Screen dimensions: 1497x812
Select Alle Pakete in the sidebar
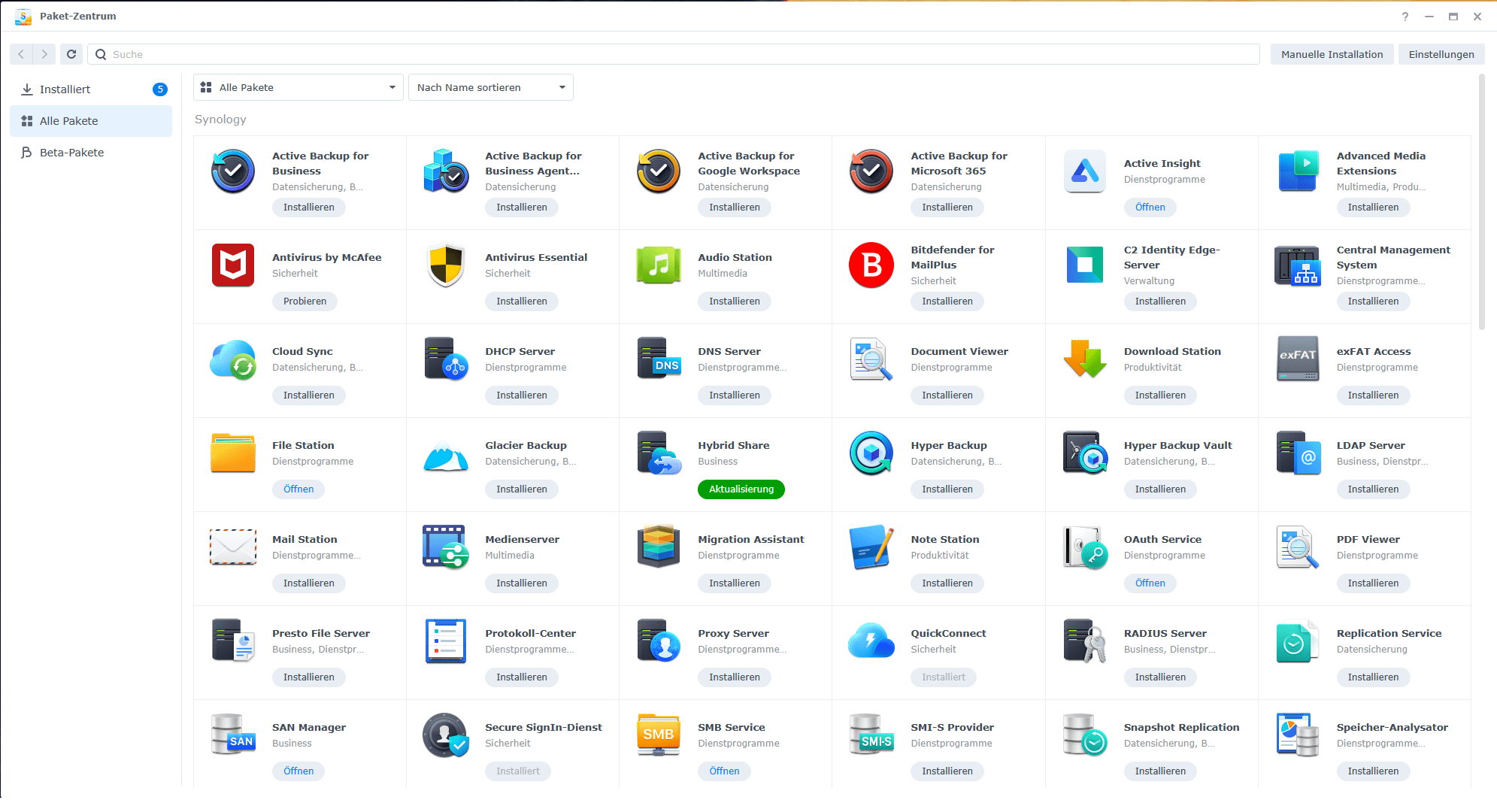click(x=91, y=121)
